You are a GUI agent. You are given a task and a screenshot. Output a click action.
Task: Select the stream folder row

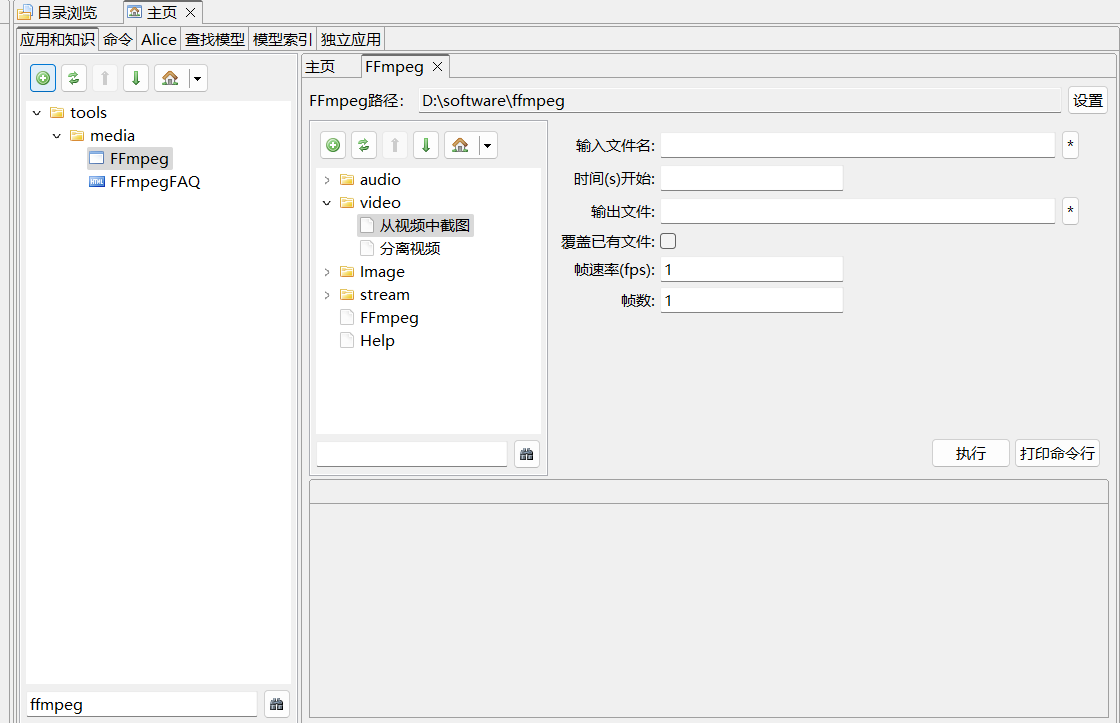376,295
